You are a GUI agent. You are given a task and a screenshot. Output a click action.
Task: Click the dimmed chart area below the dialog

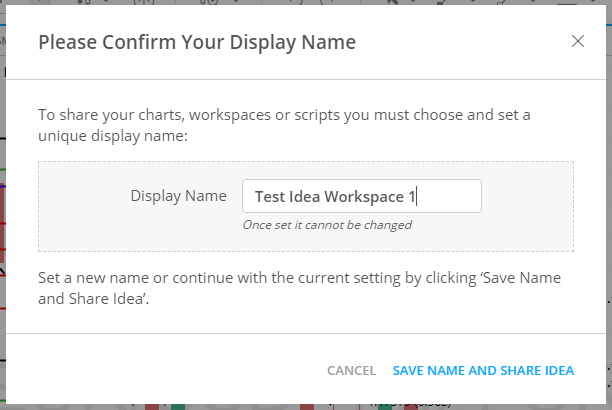[250, 405]
